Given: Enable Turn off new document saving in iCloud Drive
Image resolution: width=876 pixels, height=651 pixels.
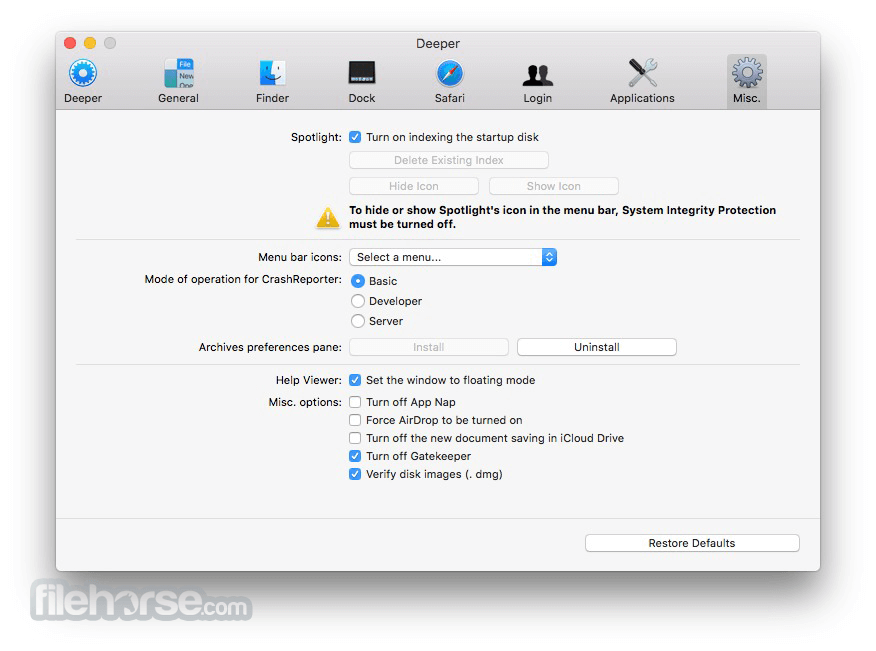Looking at the screenshot, I should (x=355, y=438).
